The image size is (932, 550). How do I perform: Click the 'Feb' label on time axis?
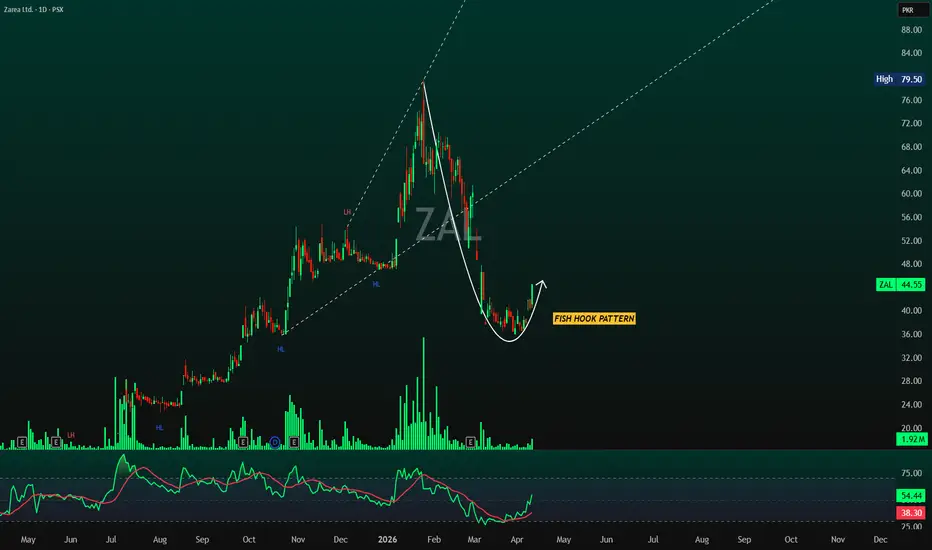pyautogui.click(x=434, y=539)
